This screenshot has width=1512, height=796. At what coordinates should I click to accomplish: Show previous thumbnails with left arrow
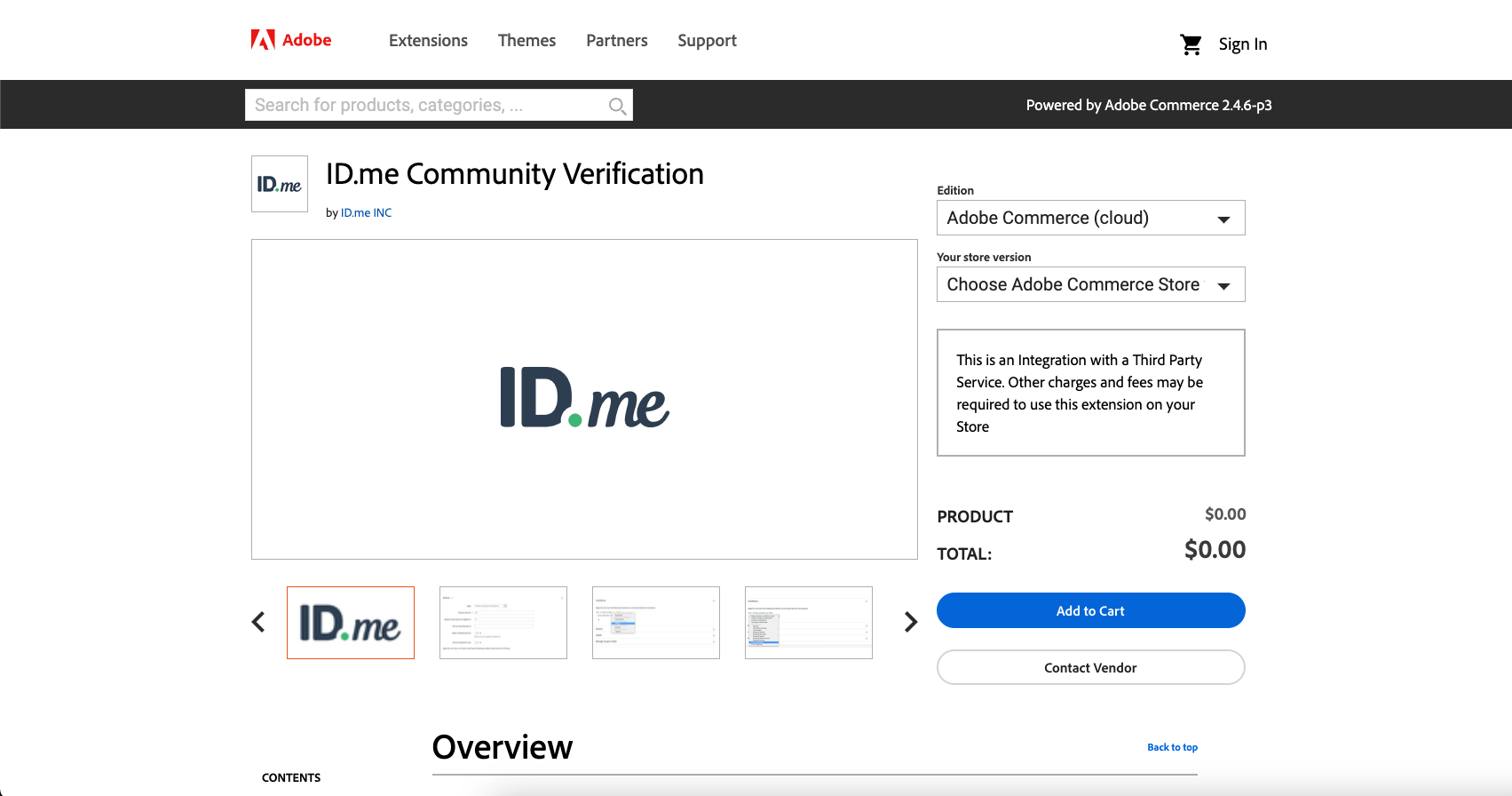tap(258, 622)
